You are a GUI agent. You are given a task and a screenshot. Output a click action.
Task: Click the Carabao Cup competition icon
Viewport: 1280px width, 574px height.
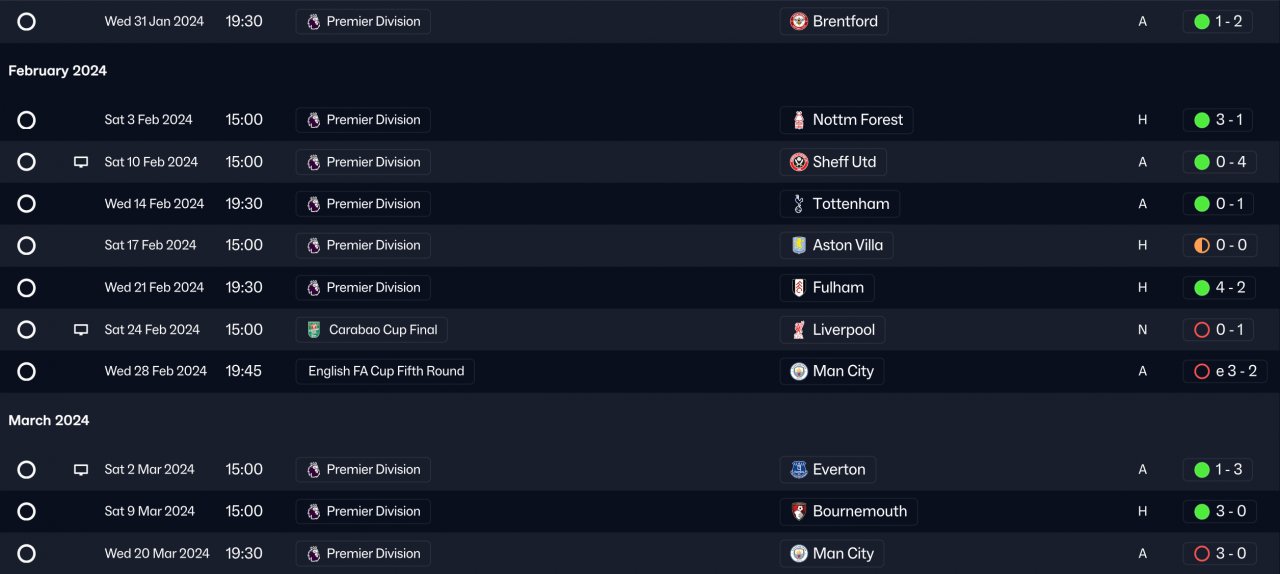point(314,330)
